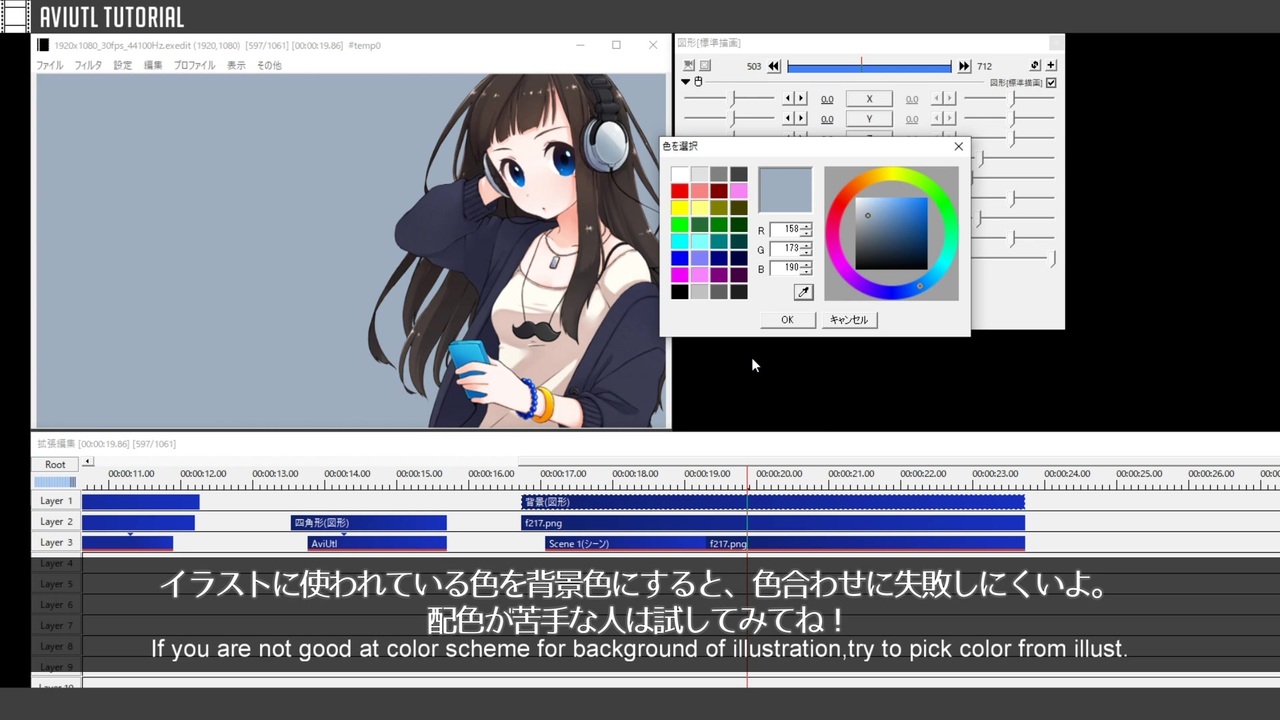The height and width of the screenshot is (720, 1280).
Task: Click inside the saturation-brightness square
Action: tap(891, 234)
